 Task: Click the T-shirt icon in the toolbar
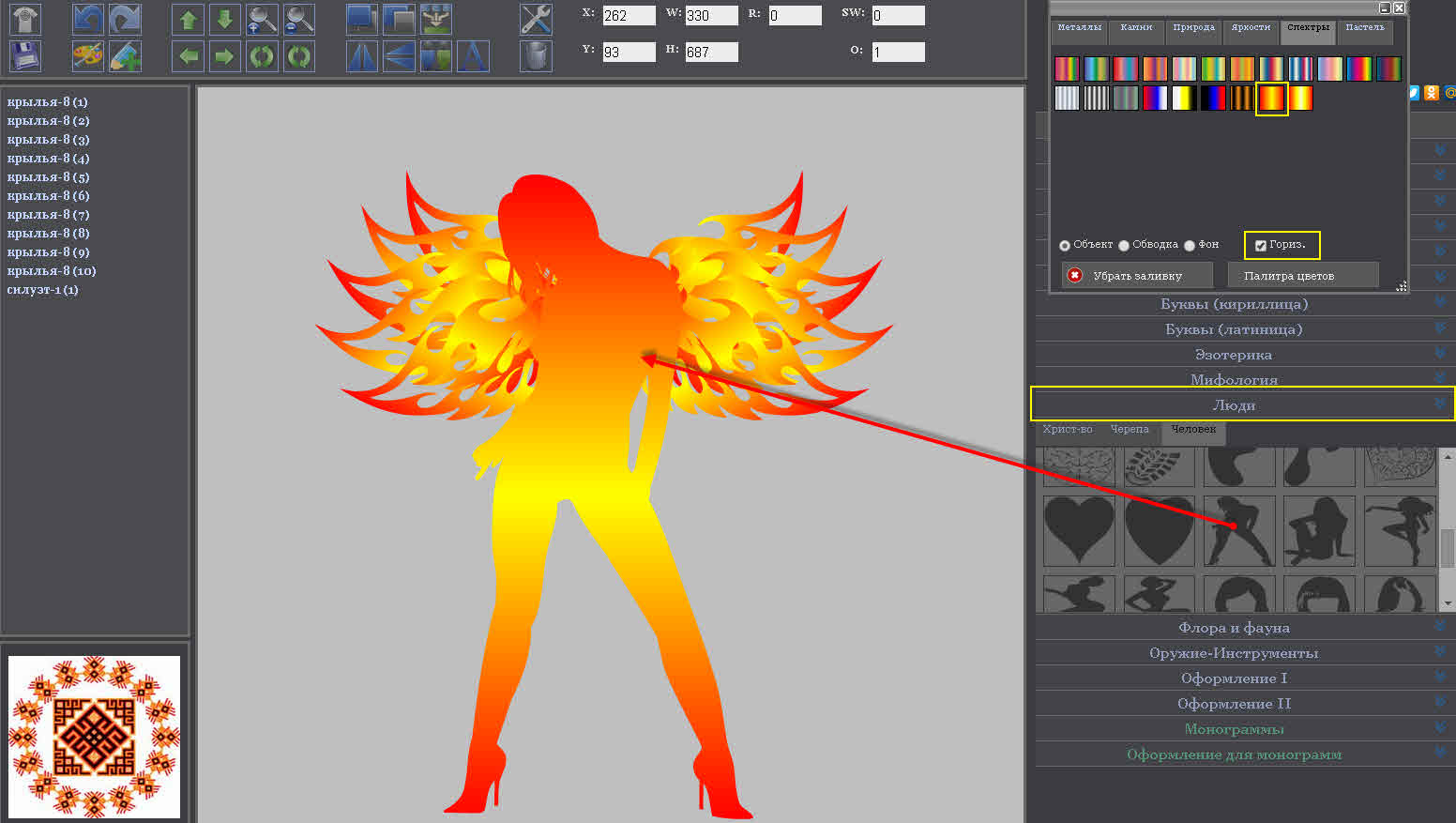(25, 19)
